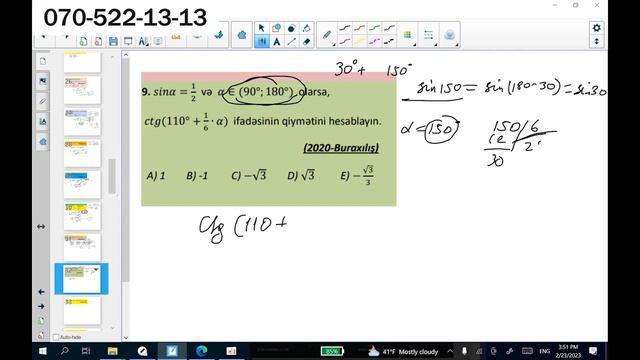Open the Attachments paperclip tab
The image size is (640, 360).
tap(43, 101)
